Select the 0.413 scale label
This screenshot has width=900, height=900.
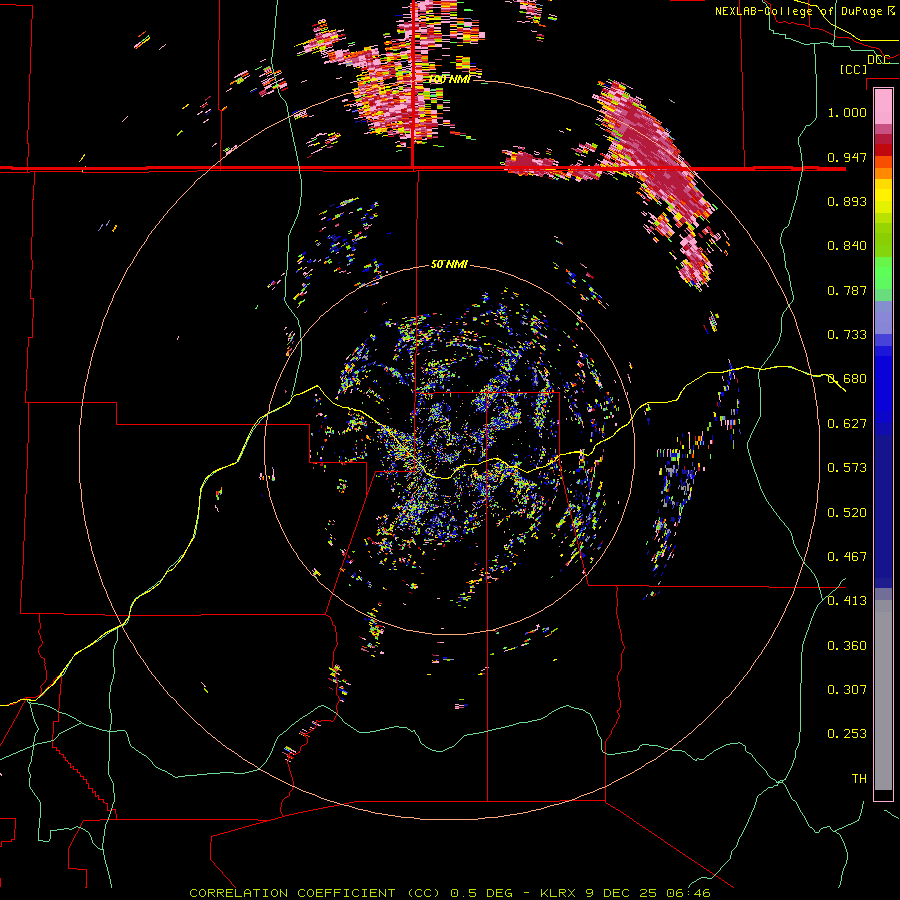(x=847, y=601)
